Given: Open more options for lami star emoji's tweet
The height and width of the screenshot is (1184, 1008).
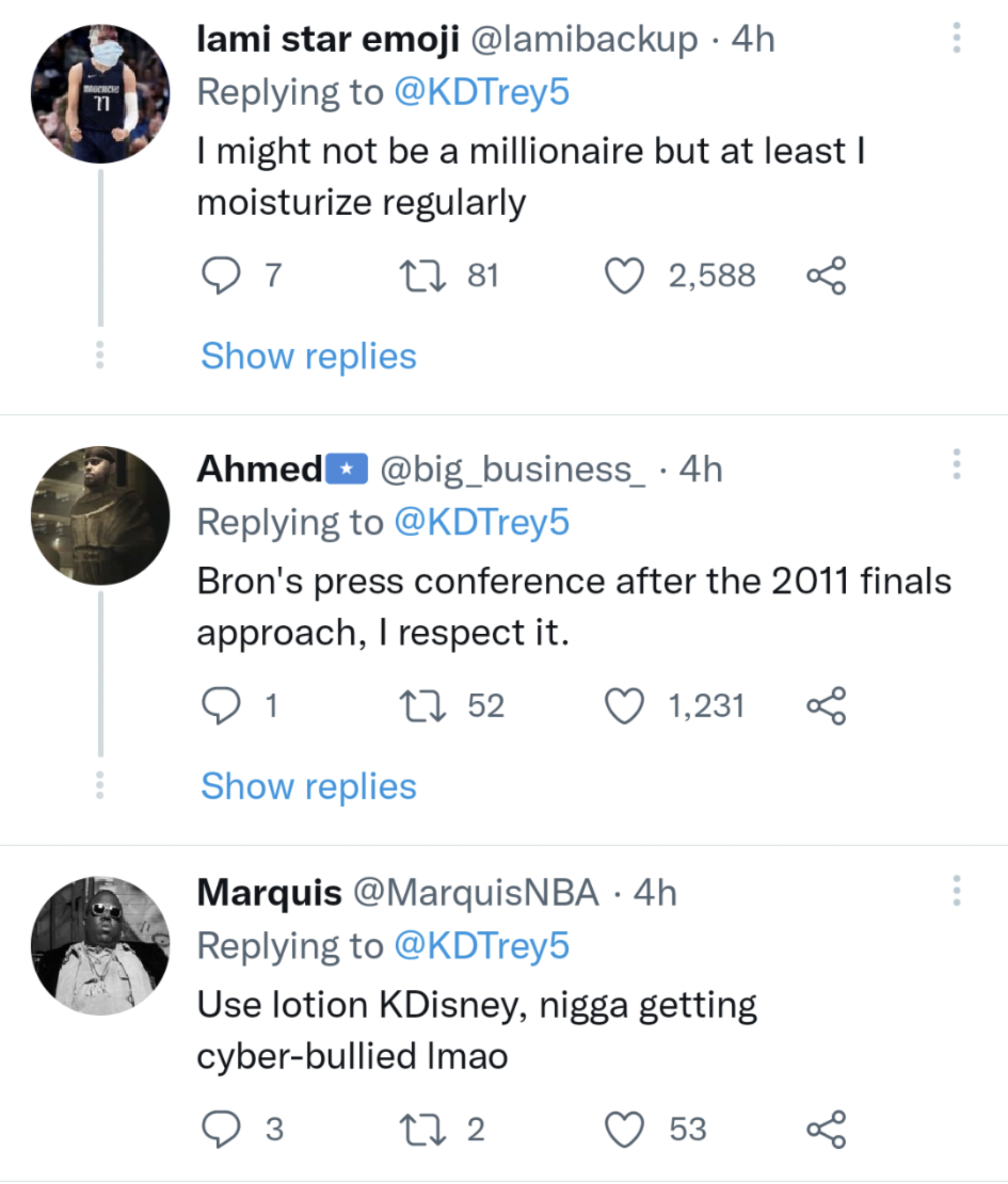Looking at the screenshot, I should click(x=957, y=38).
